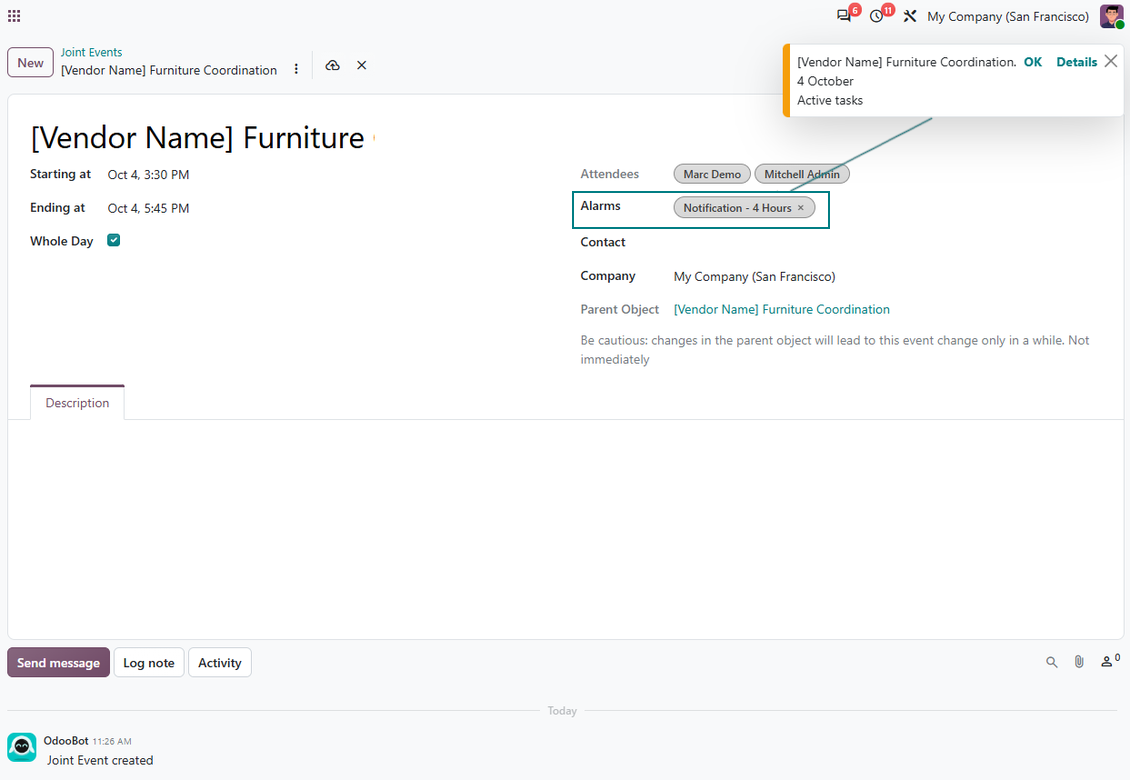Click the Send message button
1130x780 pixels.
(58, 662)
